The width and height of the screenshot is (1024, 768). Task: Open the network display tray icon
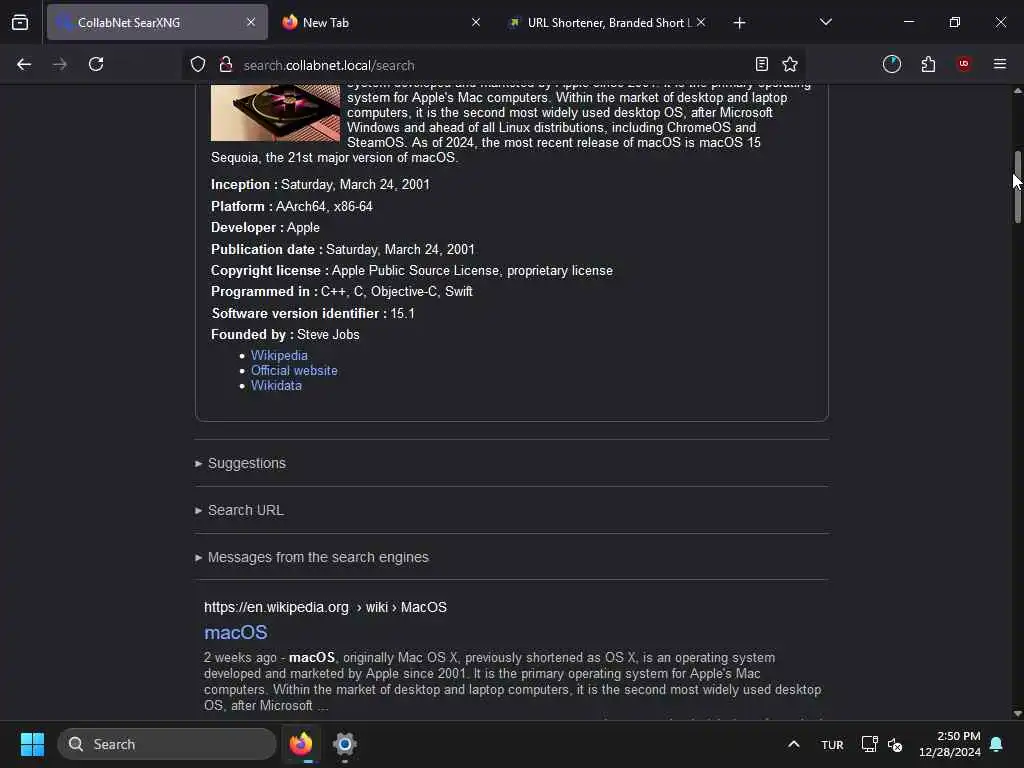(869, 744)
